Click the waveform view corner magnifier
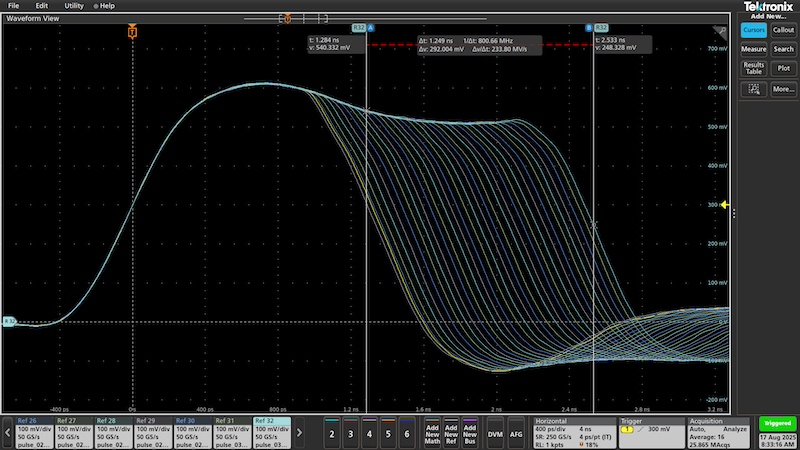The width and height of the screenshot is (800, 450). (720, 32)
